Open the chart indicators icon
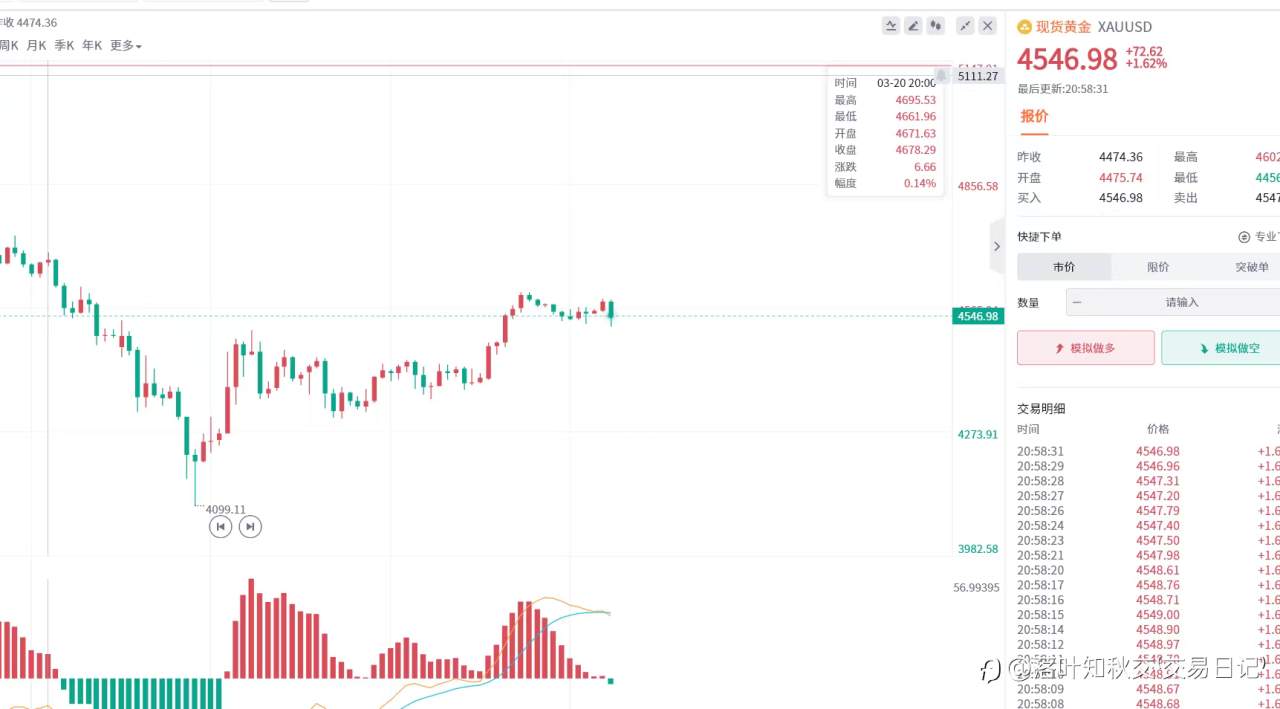Viewport: 1280px width, 709px height. pyautogui.click(x=890, y=26)
